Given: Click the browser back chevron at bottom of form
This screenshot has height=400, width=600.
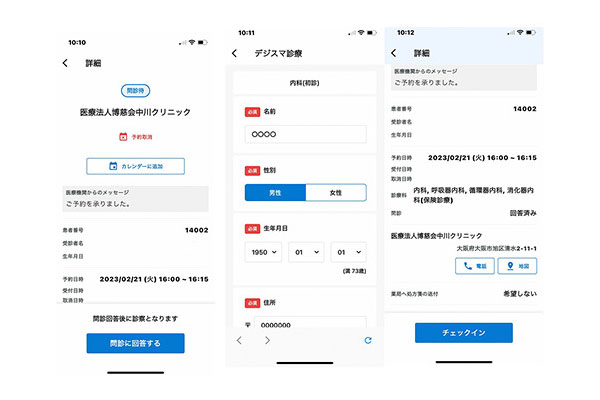Looking at the screenshot, I should 239,341.
